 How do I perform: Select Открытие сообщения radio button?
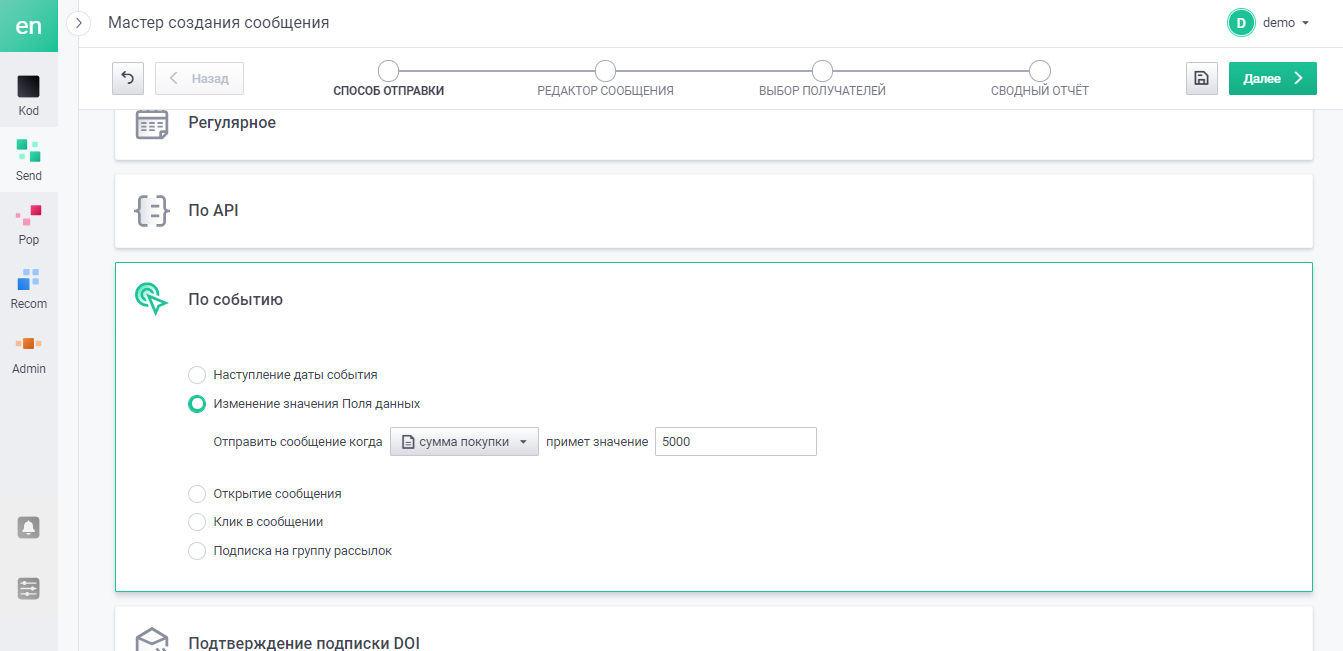(x=197, y=494)
